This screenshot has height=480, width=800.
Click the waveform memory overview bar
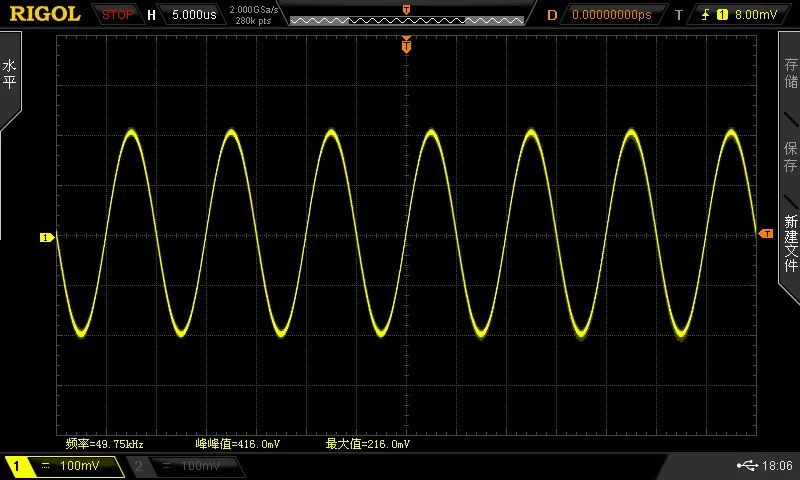(x=407, y=20)
